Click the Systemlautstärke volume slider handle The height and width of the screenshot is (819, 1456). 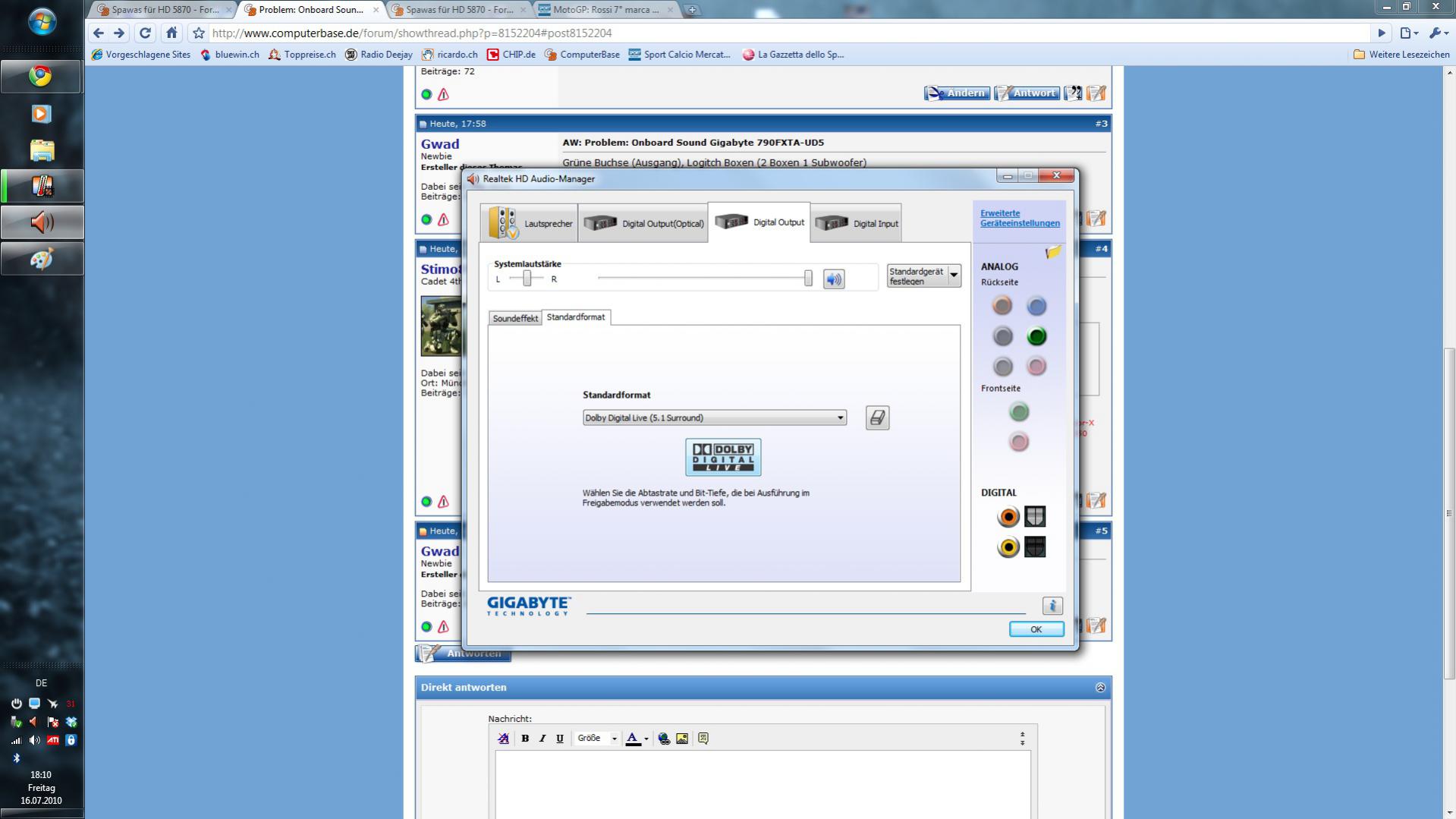coord(808,279)
